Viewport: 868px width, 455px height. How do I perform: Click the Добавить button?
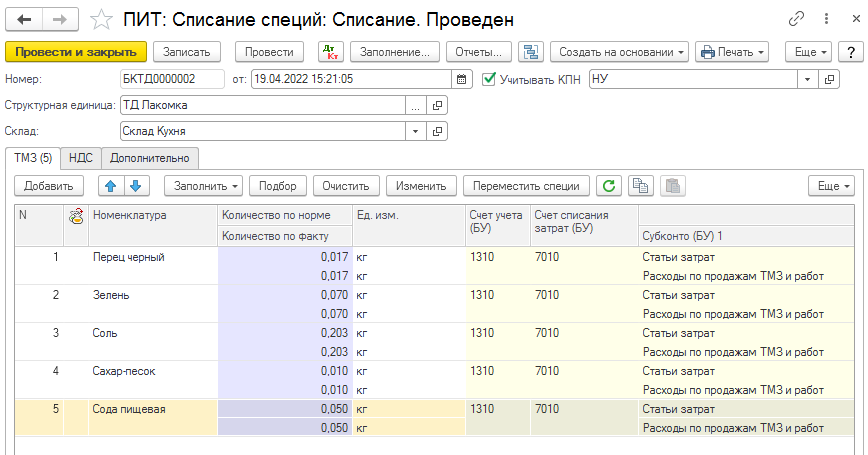tap(48, 185)
